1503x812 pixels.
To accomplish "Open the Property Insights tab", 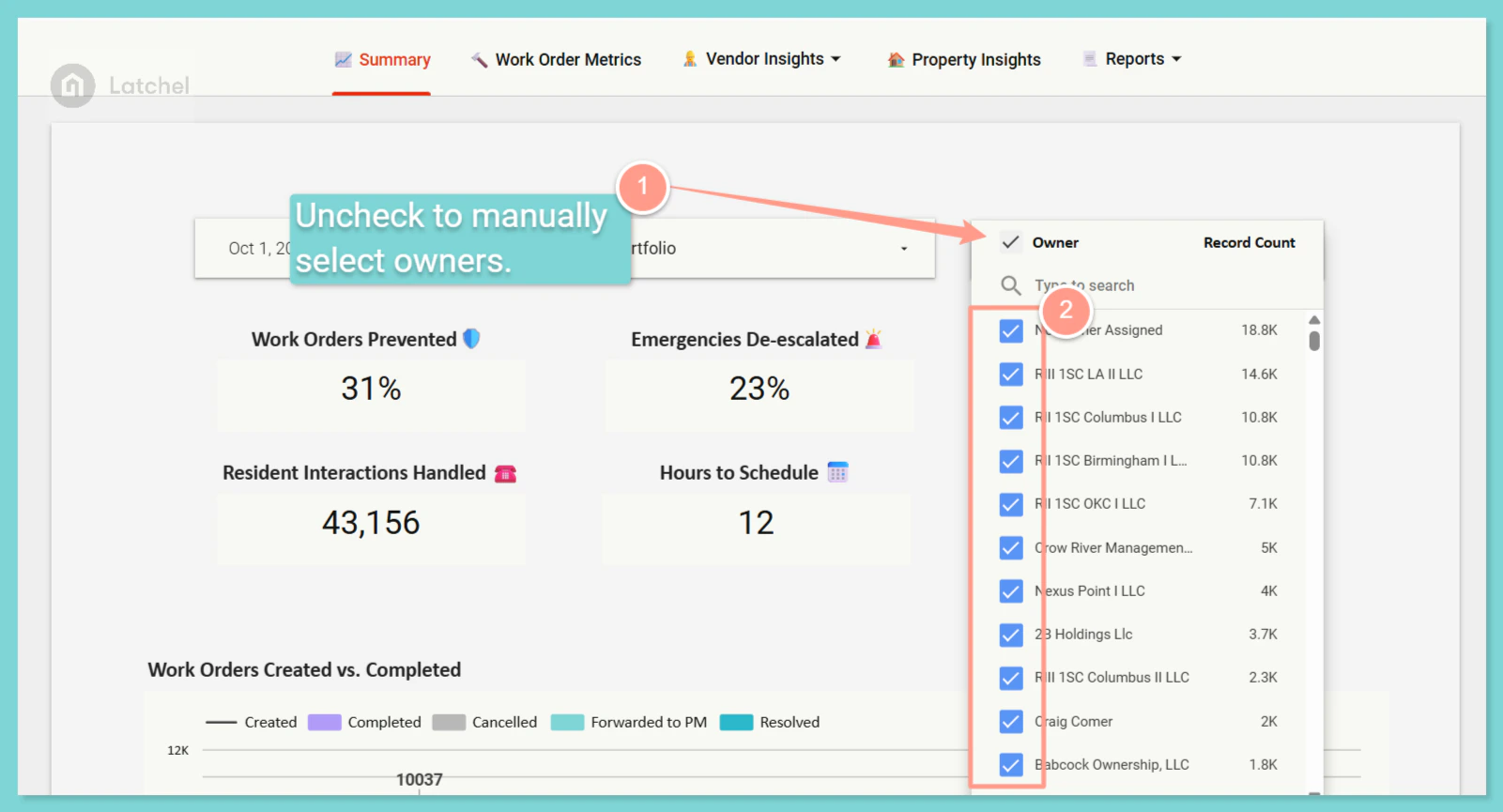I will 964,60.
